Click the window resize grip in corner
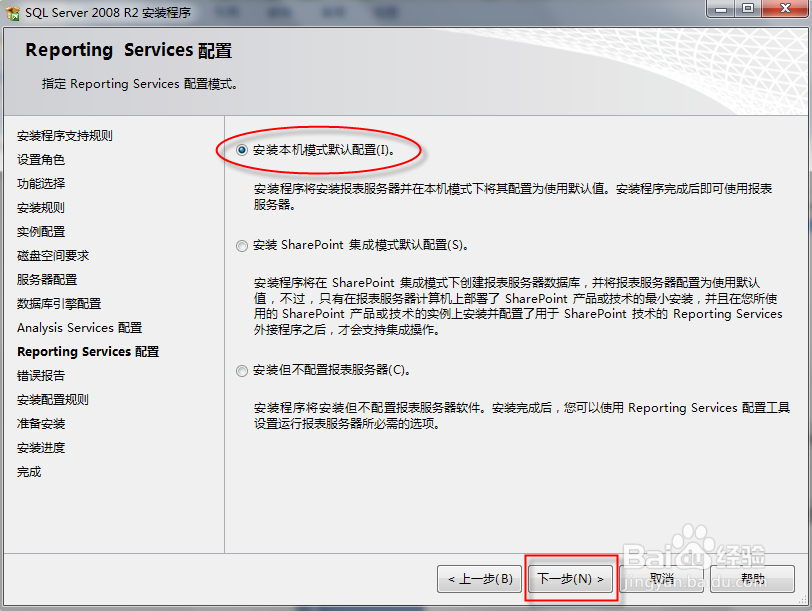Viewport: 812px width, 611px height. (803, 600)
